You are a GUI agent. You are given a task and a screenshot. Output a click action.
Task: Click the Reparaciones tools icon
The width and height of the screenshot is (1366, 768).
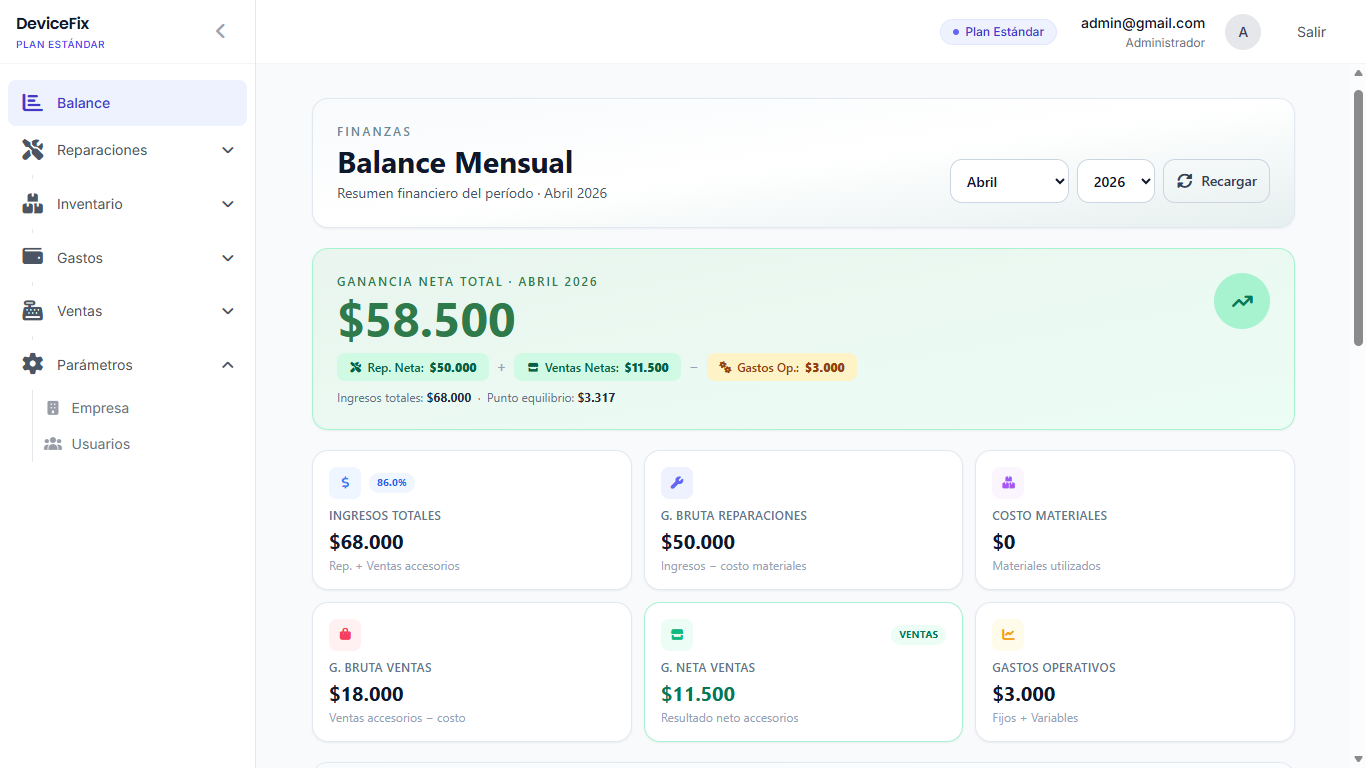[x=31, y=149]
